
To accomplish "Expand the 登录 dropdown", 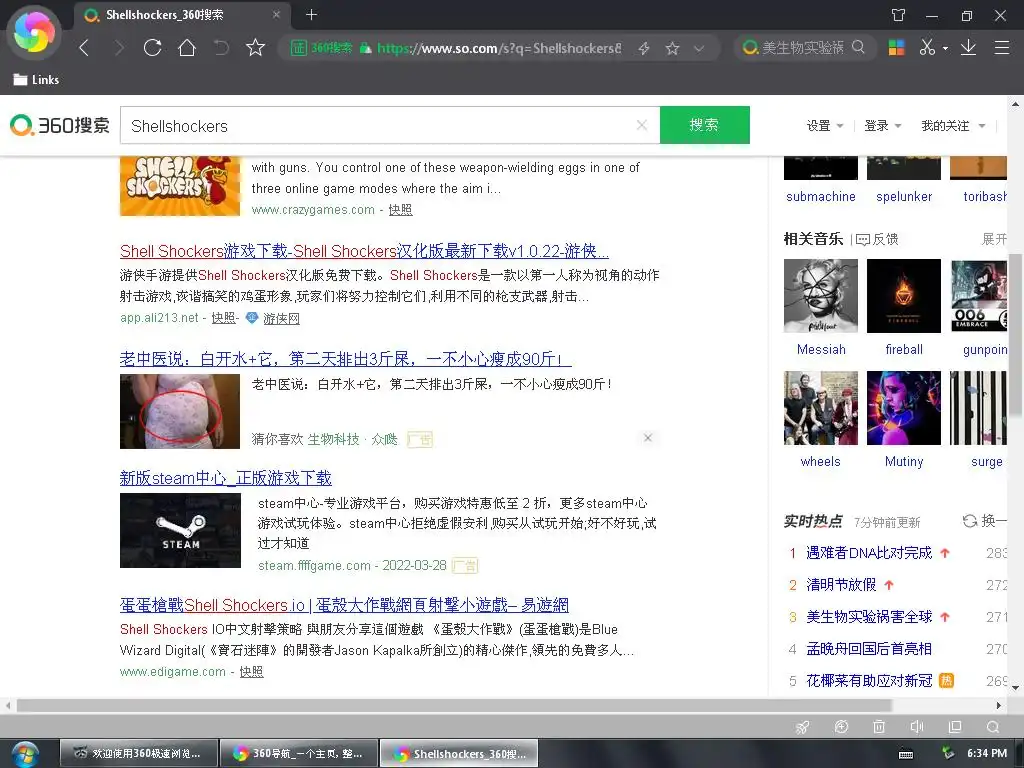I will coord(882,125).
